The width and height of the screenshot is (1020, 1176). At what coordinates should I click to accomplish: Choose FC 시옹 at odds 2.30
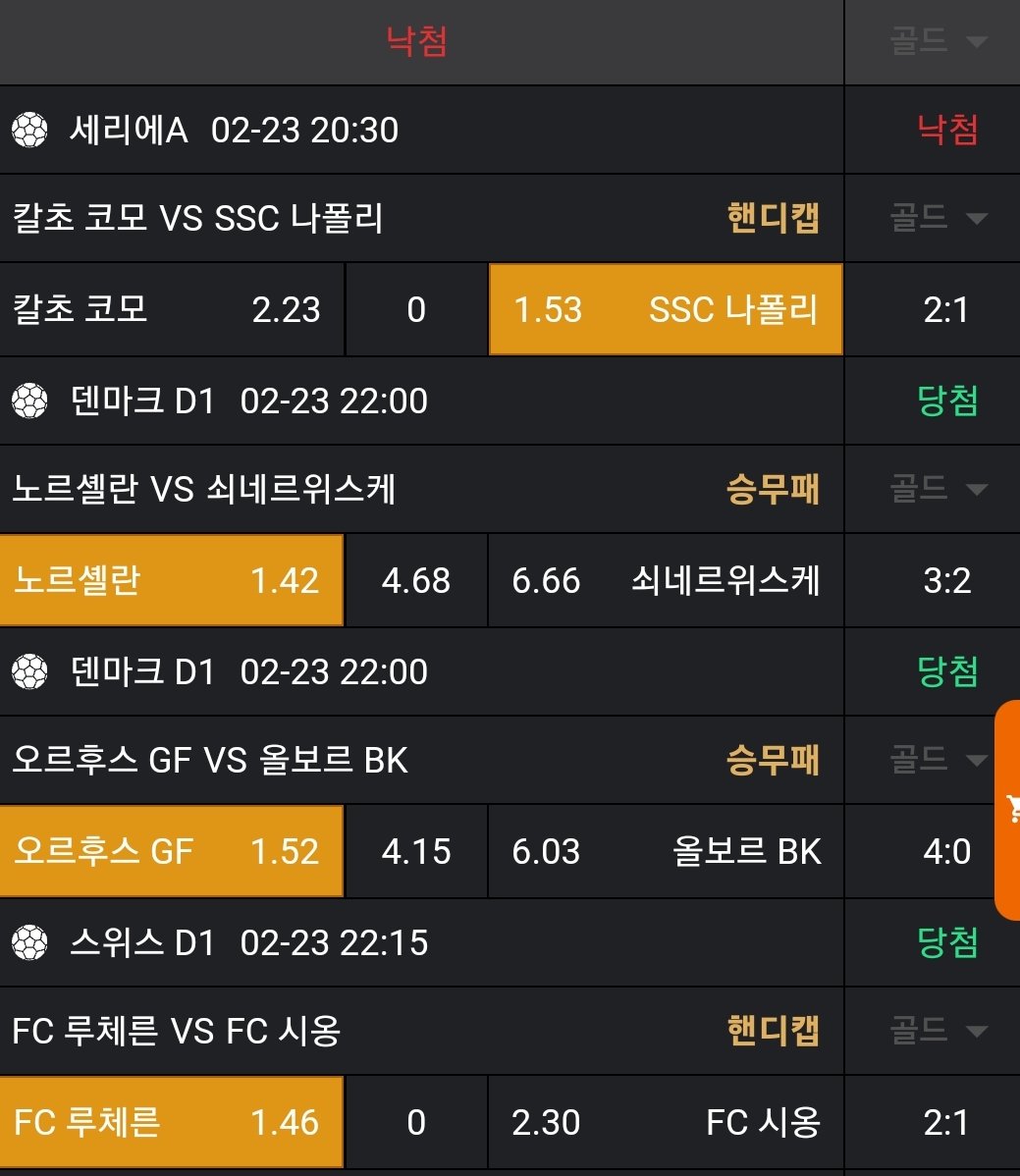tap(666, 1122)
